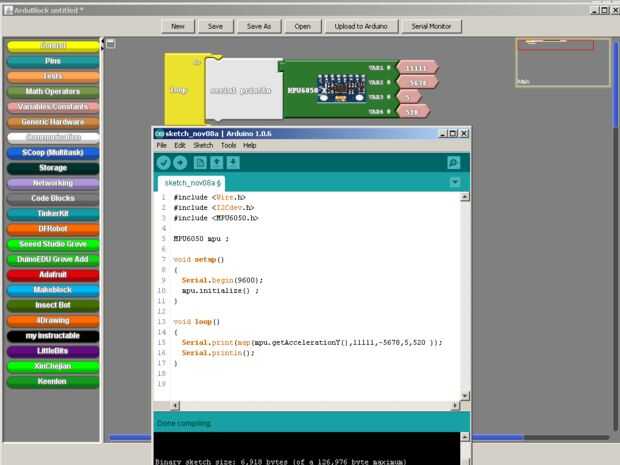Image resolution: width=620 pixels, height=465 pixels.
Task: Expand the Storage drawer
Action: pyautogui.click(x=53, y=168)
